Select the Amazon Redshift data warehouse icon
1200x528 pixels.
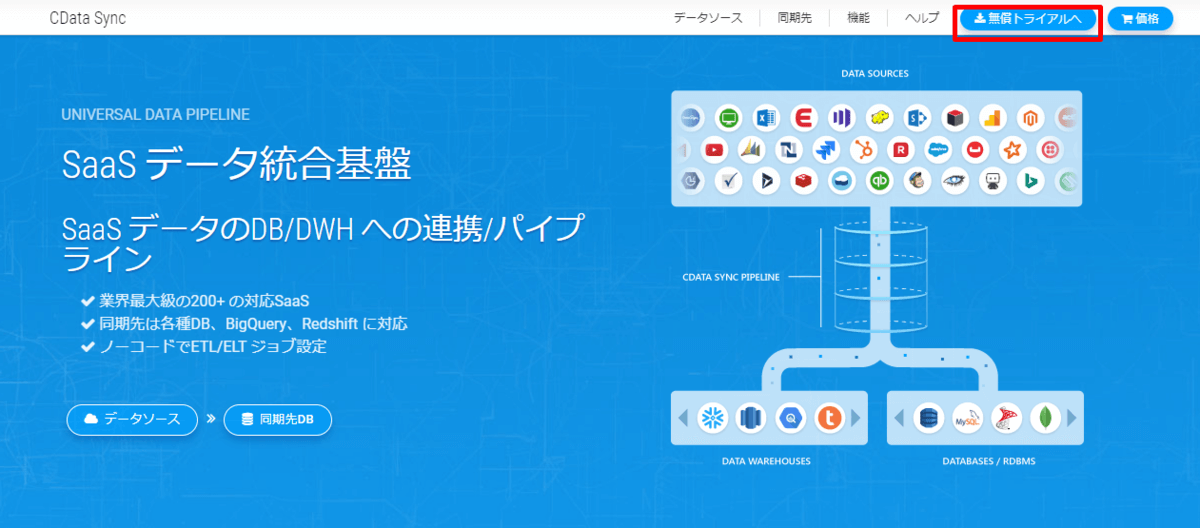tap(751, 417)
